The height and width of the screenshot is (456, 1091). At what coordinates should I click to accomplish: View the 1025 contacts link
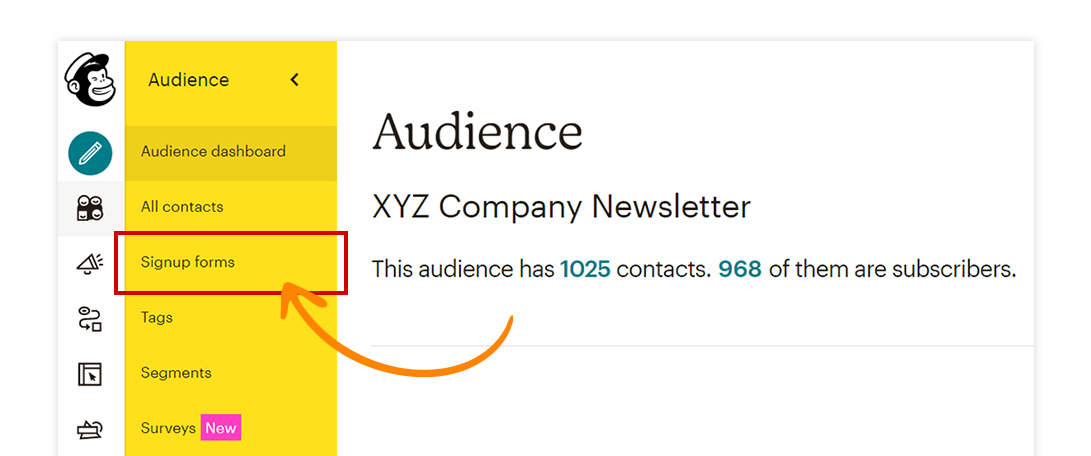tap(585, 269)
